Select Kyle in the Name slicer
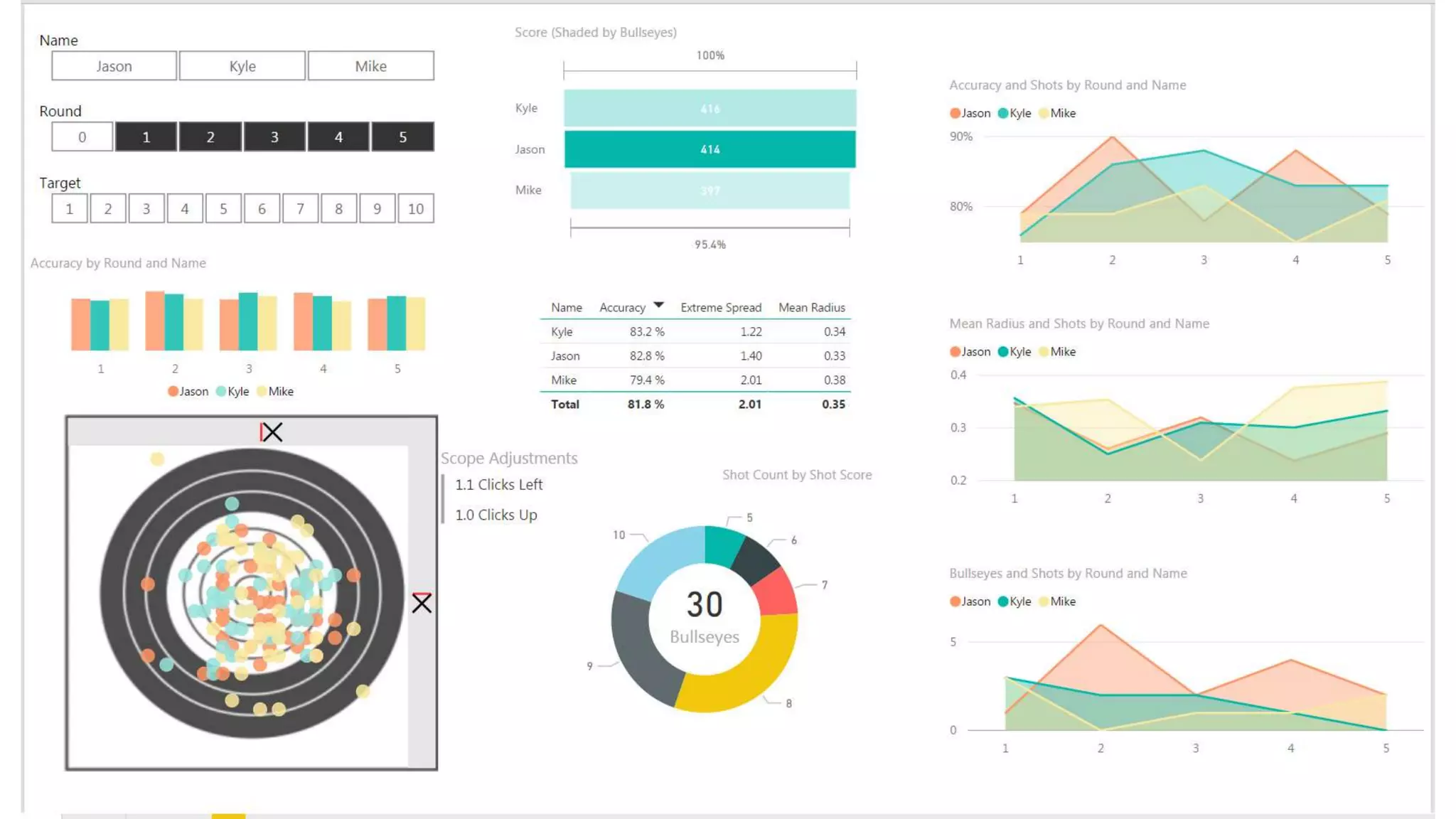Image resolution: width=1456 pixels, height=819 pixels. point(242,66)
